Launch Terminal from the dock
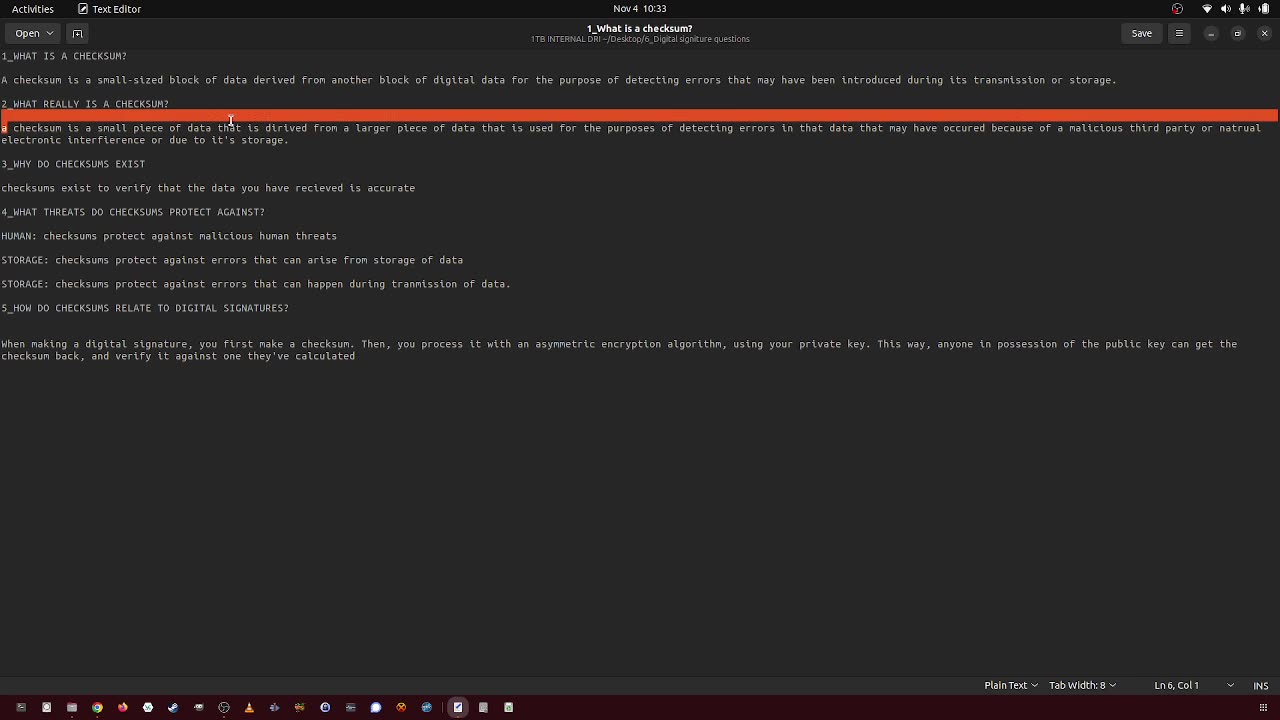Viewport: 1280px width, 720px height. 21,707
